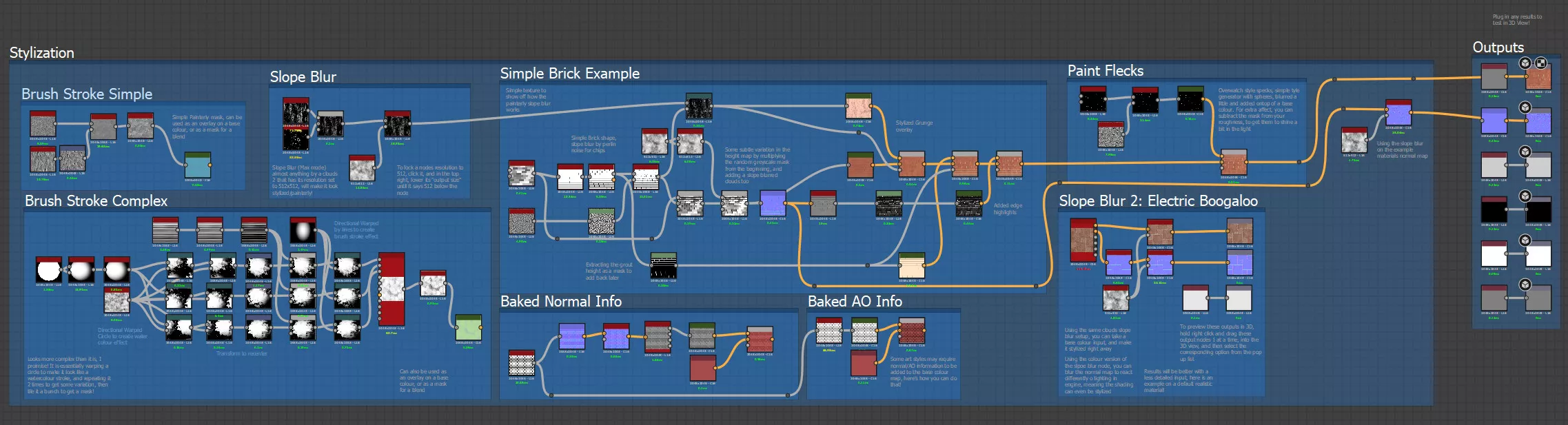The image size is (1568, 425).
Task: Click the 3D view cube badge on base color output
Action: tap(1525, 63)
